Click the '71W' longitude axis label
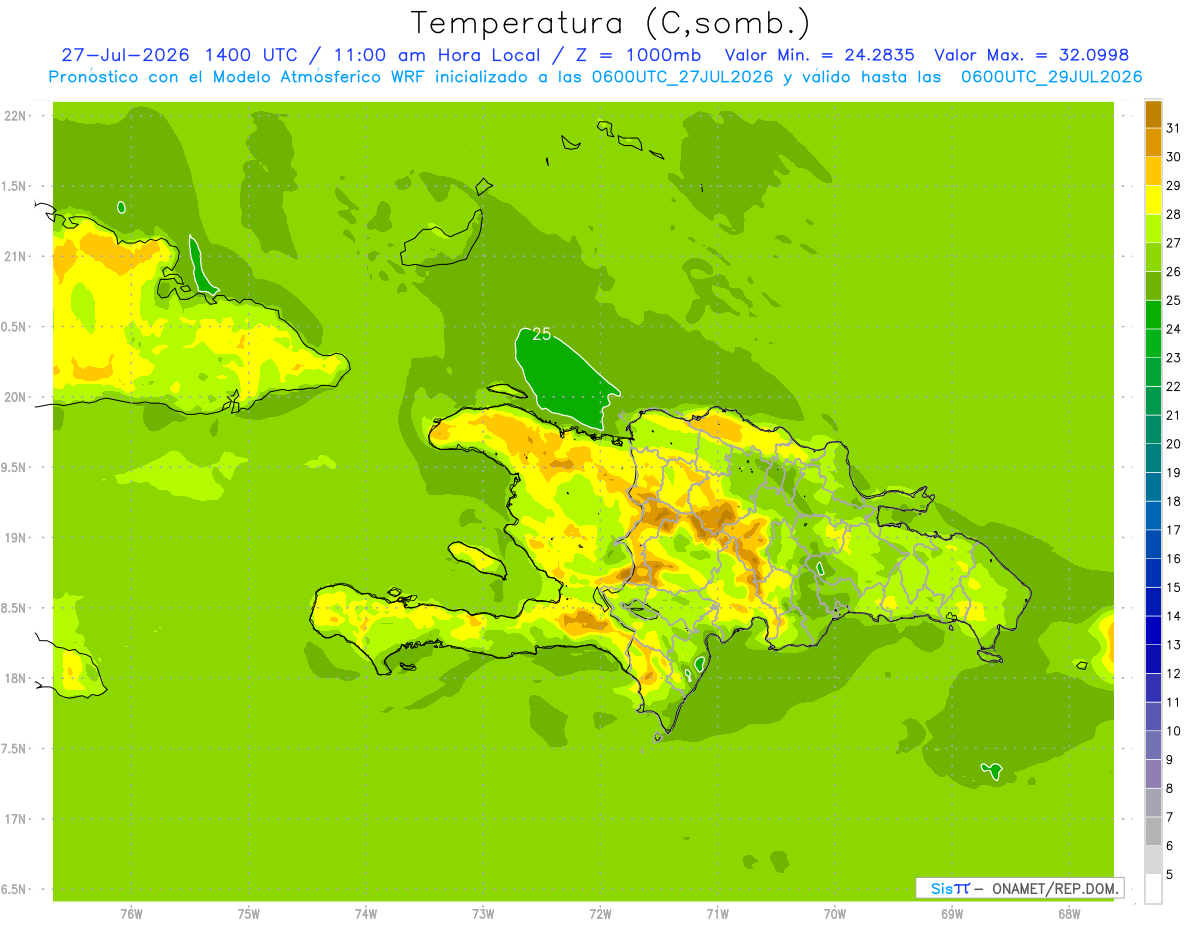This screenshot has width=1200, height=927. 717,914
